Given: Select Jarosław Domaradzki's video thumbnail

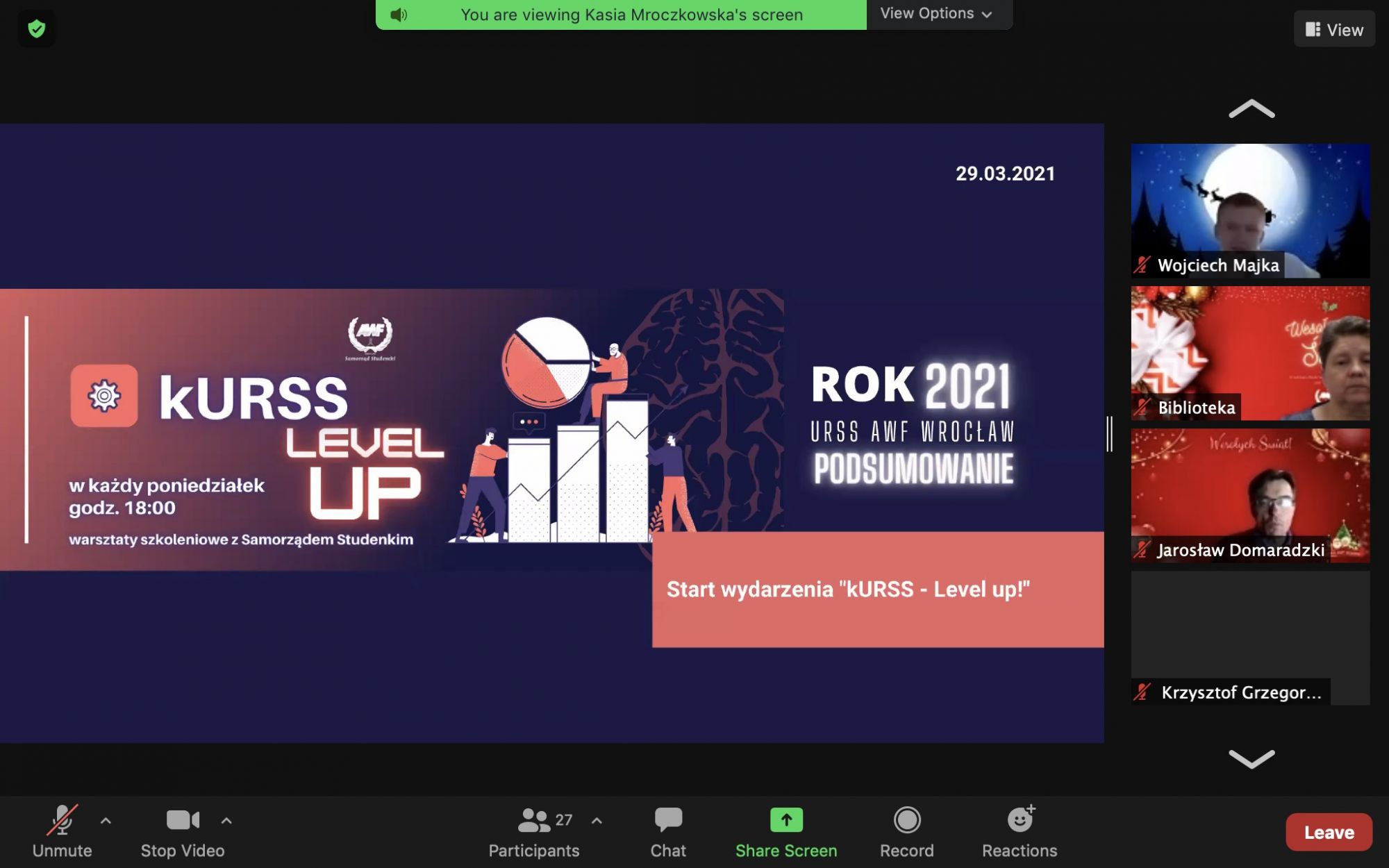Looking at the screenshot, I should [1250, 495].
